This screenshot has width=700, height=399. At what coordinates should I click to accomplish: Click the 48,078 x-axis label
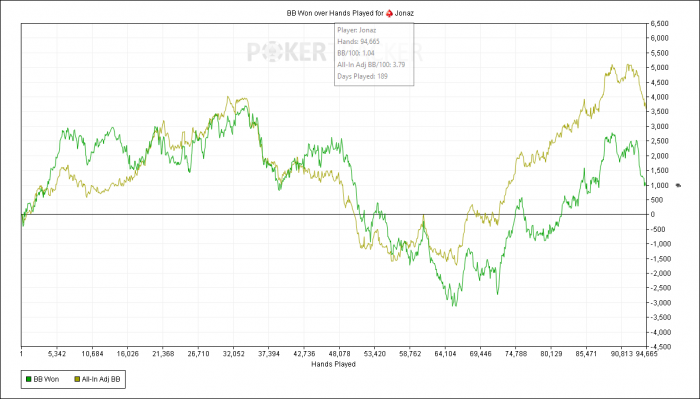click(x=339, y=354)
